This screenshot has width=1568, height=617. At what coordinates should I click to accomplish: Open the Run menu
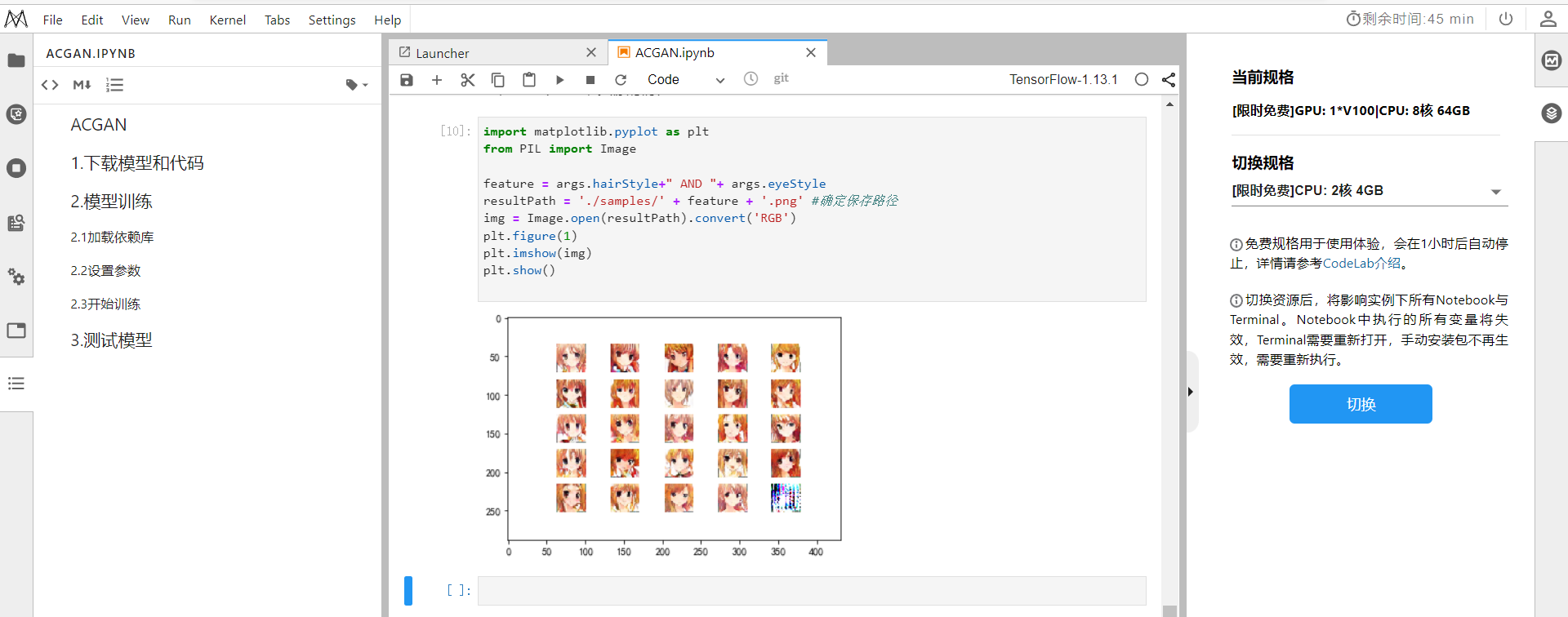point(180,20)
